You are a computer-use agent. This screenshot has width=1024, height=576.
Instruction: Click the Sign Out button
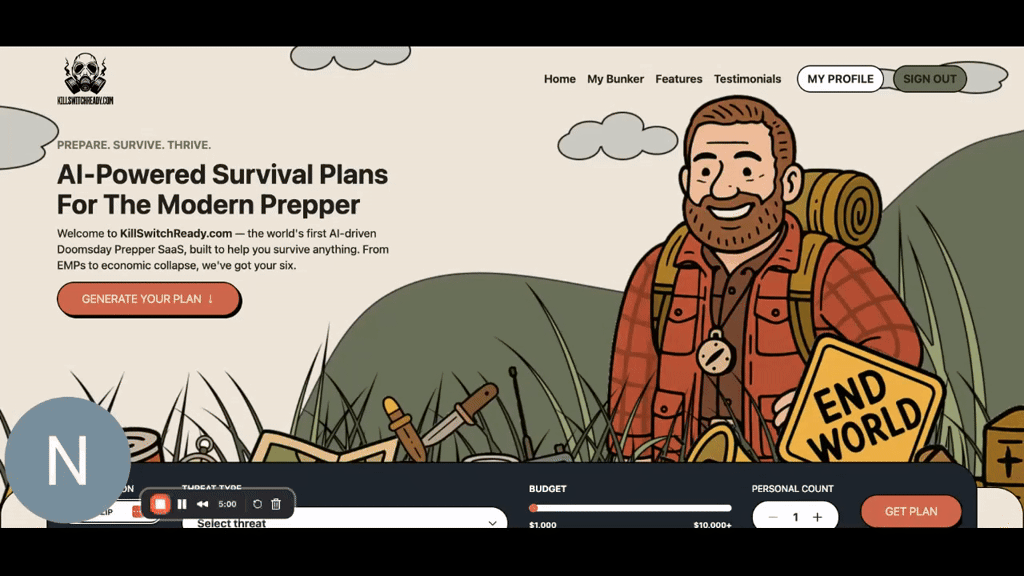pyautogui.click(x=929, y=79)
